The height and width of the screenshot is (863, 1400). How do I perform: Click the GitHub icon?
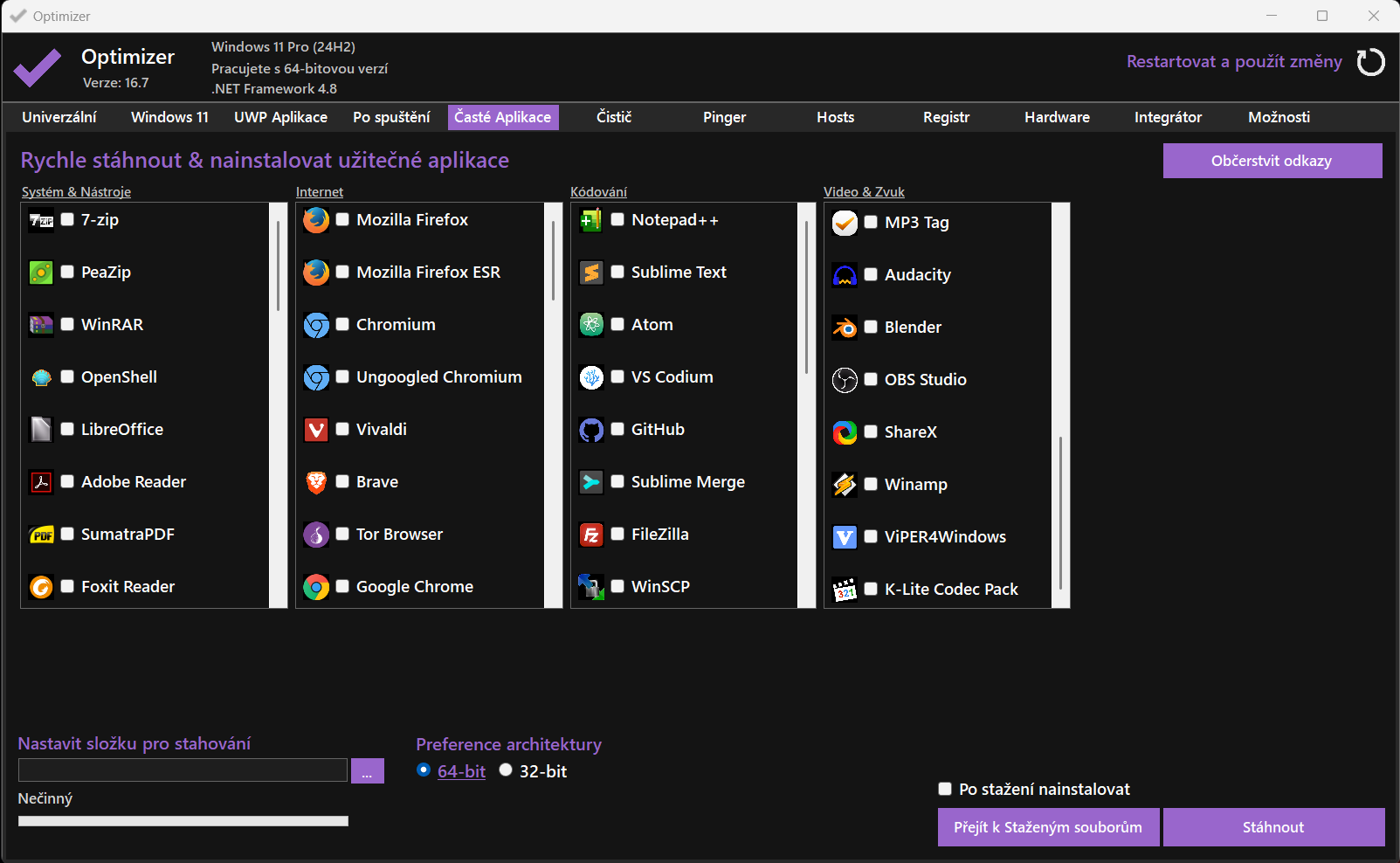coord(591,430)
